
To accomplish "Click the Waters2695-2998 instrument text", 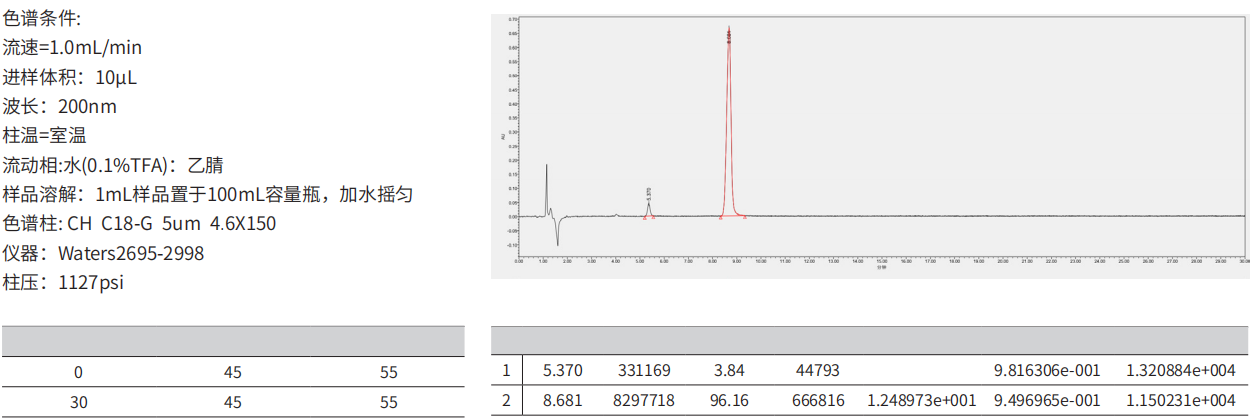I will click(x=131, y=253).
